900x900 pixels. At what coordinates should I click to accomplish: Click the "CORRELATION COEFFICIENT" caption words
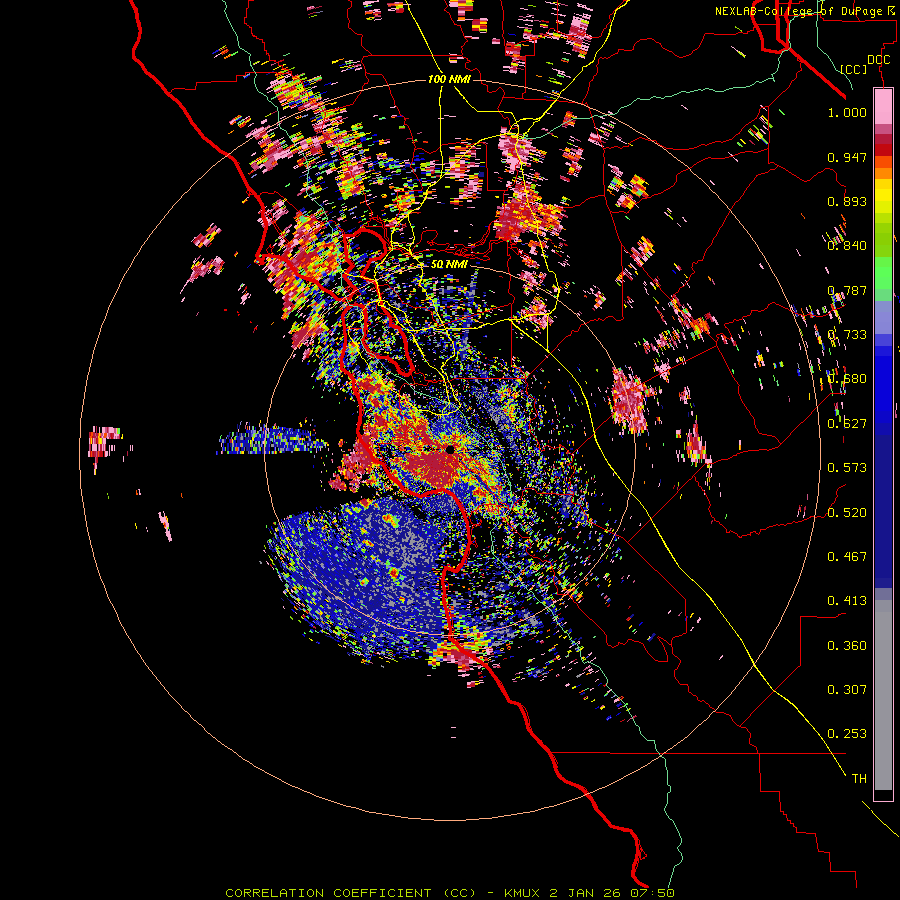coord(328,893)
